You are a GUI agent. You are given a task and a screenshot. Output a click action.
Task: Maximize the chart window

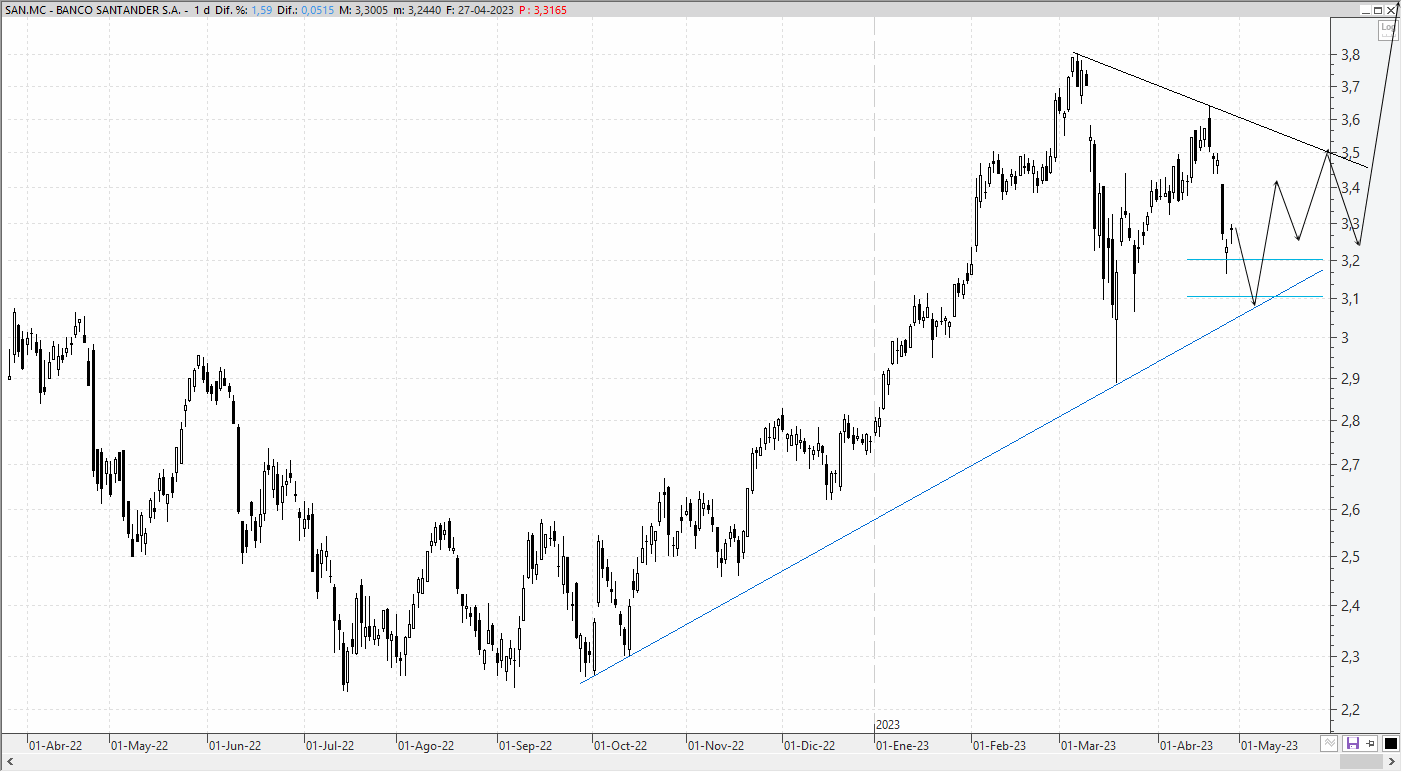(x=1377, y=9)
